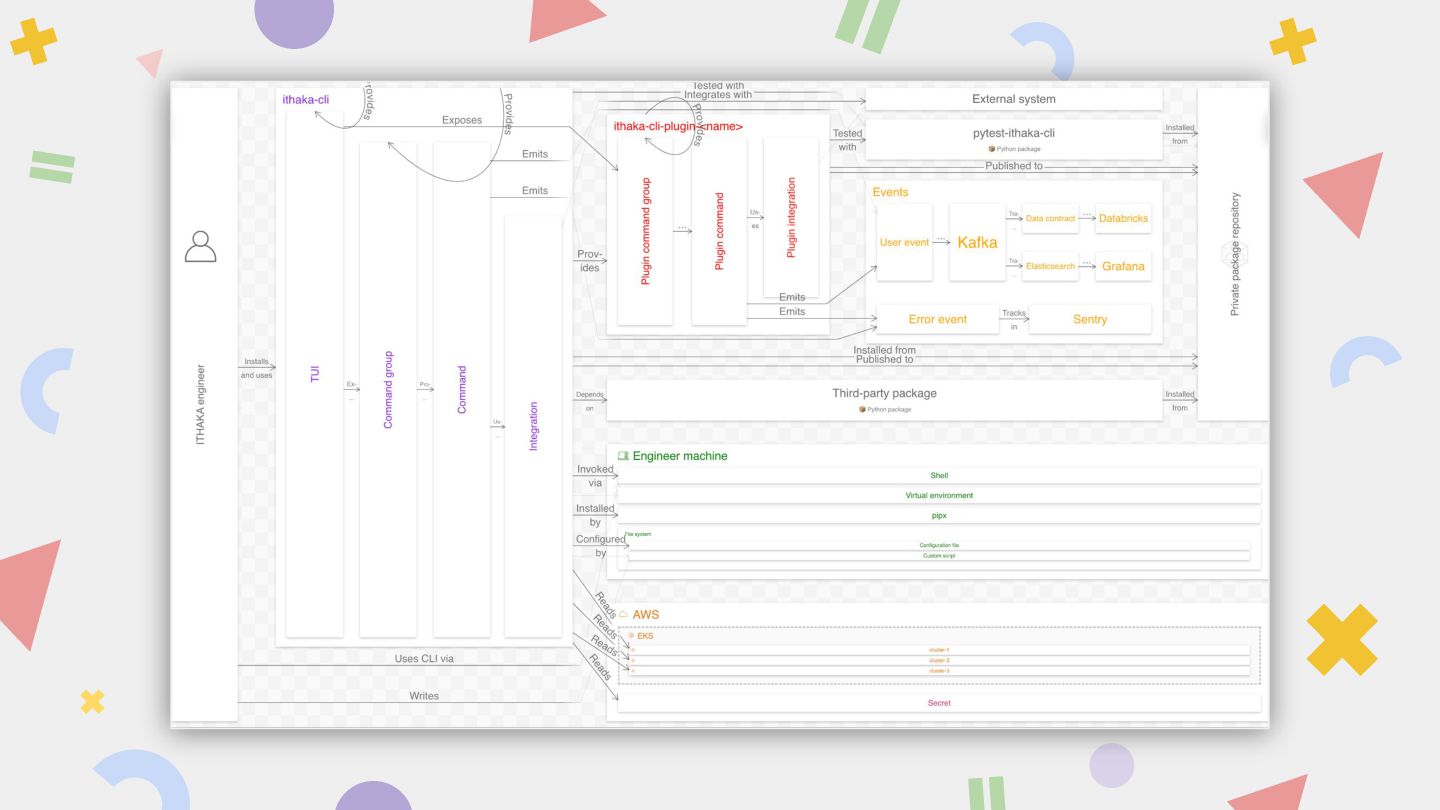Viewport: 1440px width, 810px height.
Task: Select the Grafana node
Action: click(x=1123, y=266)
